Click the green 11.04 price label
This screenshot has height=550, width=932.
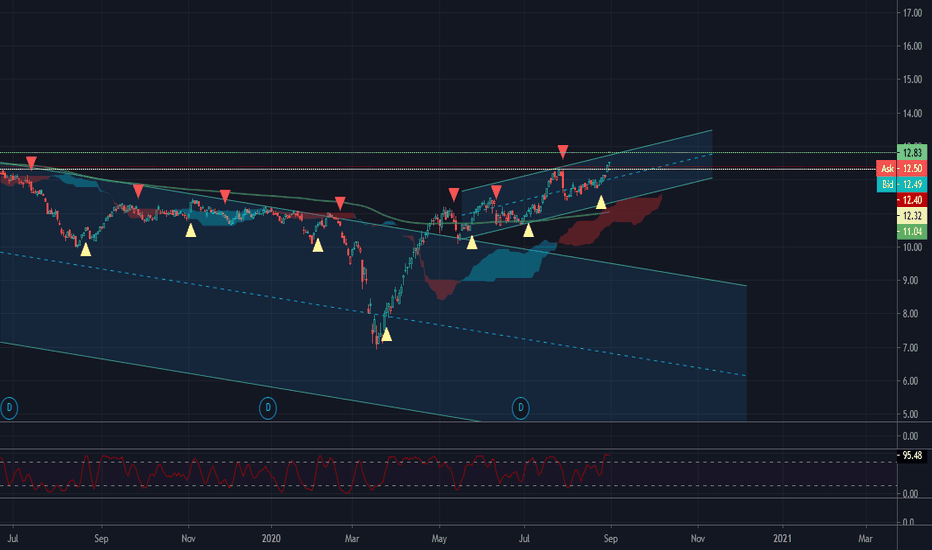[912, 231]
